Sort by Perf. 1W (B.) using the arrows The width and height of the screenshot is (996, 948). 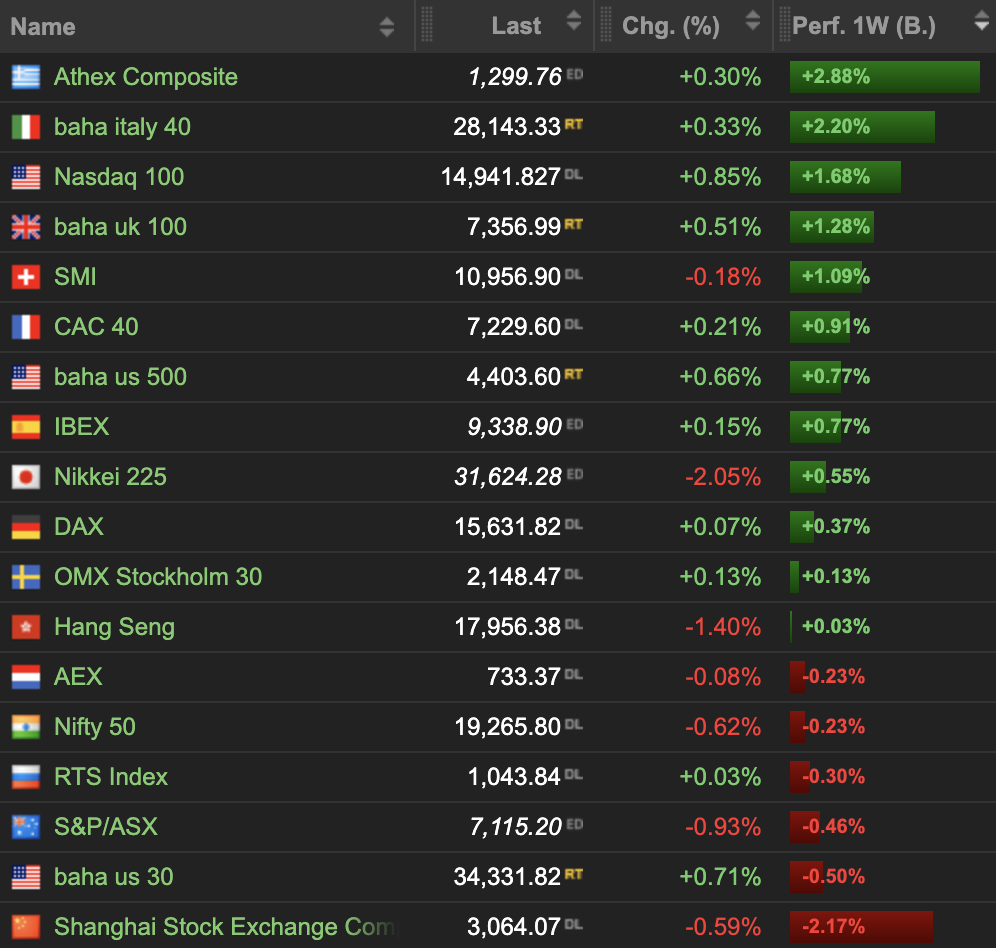click(981, 21)
